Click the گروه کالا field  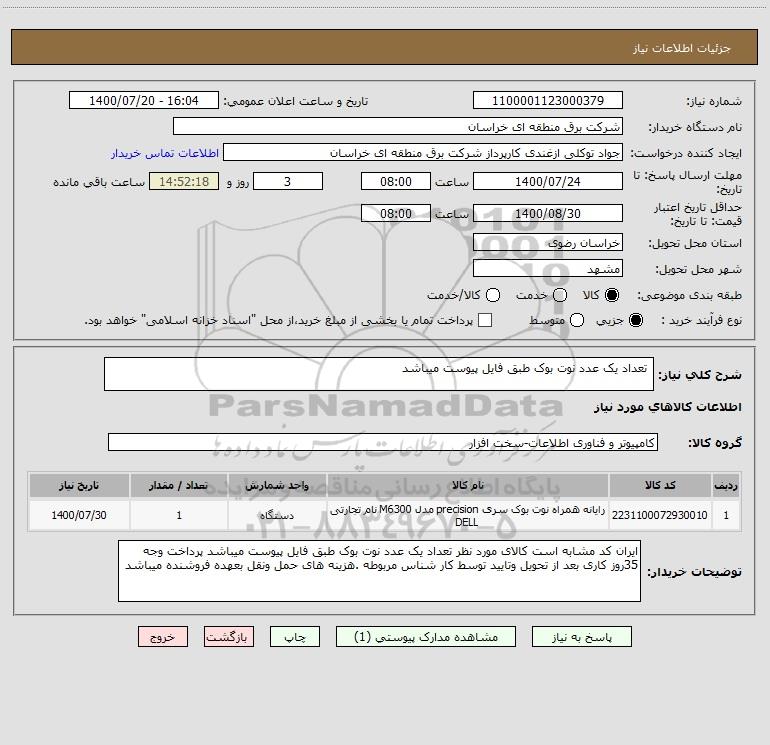pyautogui.click(x=383, y=442)
